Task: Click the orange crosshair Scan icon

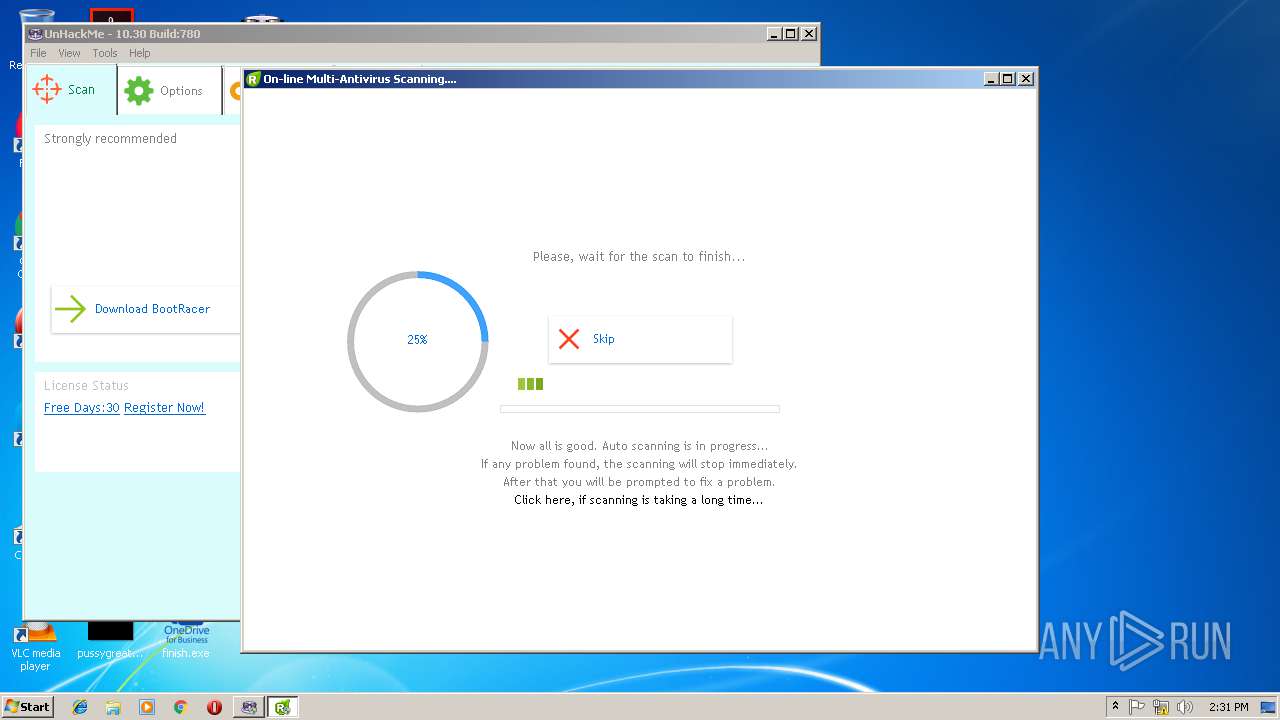Action: point(47,90)
